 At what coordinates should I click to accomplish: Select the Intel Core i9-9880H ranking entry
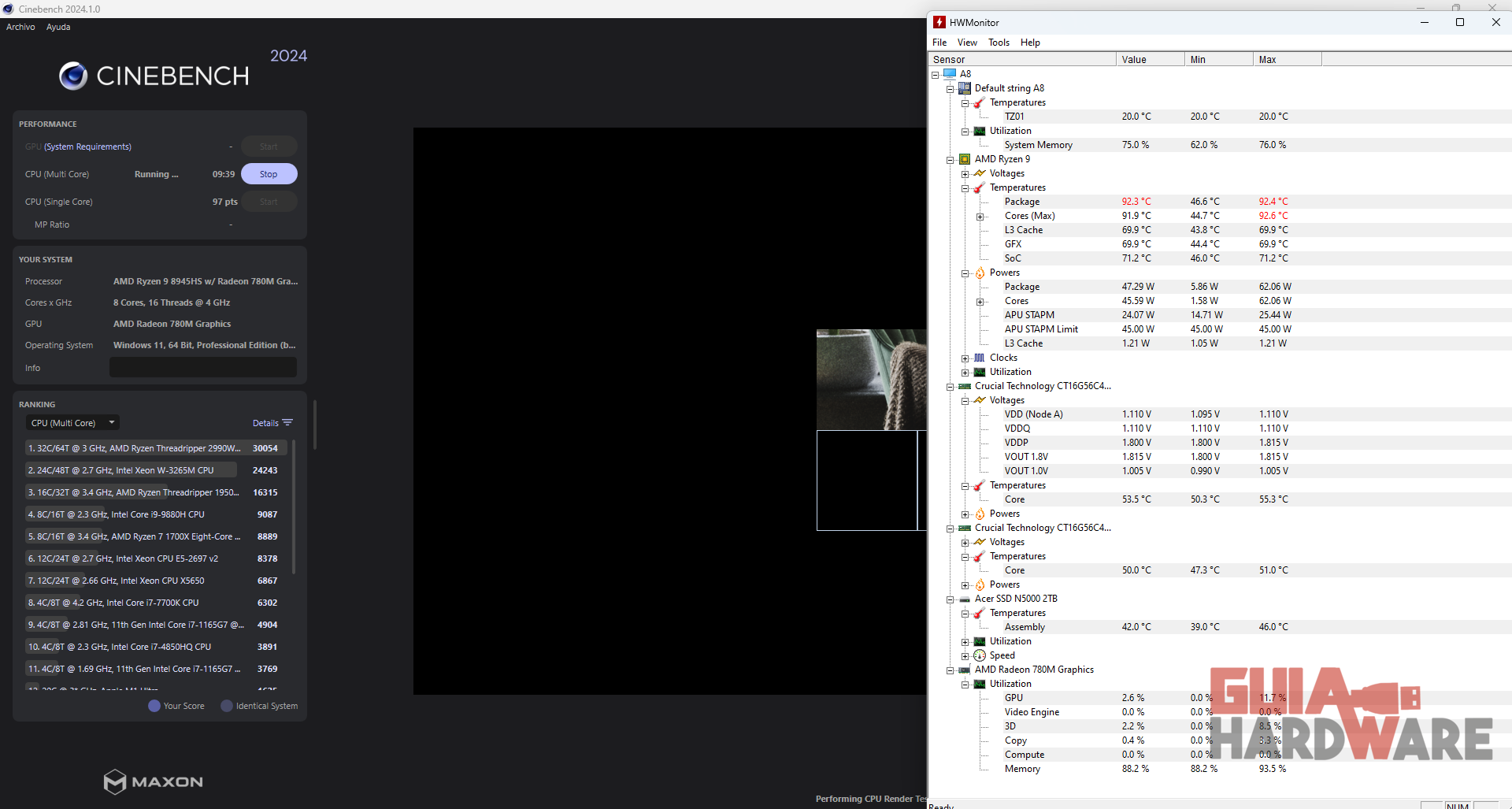156,514
